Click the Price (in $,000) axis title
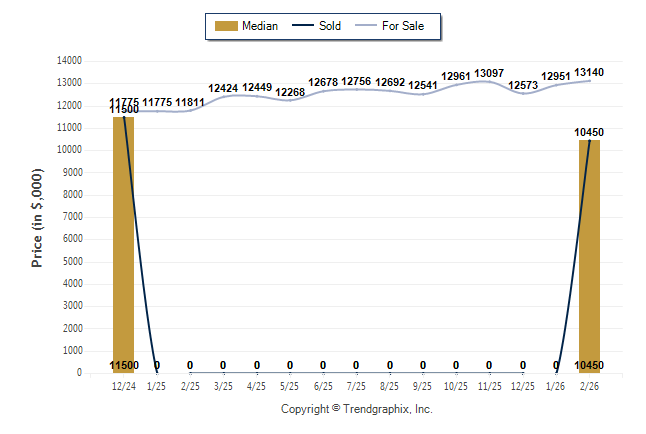 tap(37, 216)
